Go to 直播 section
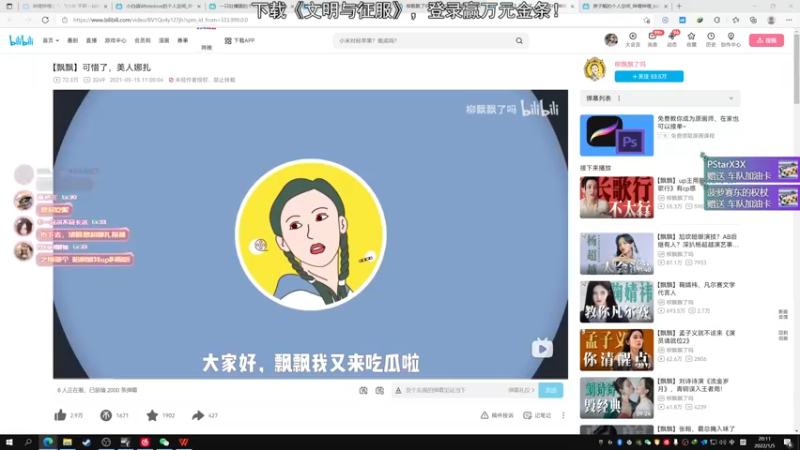Image resolution: width=800 pixels, height=450 pixels. coord(91,40)
